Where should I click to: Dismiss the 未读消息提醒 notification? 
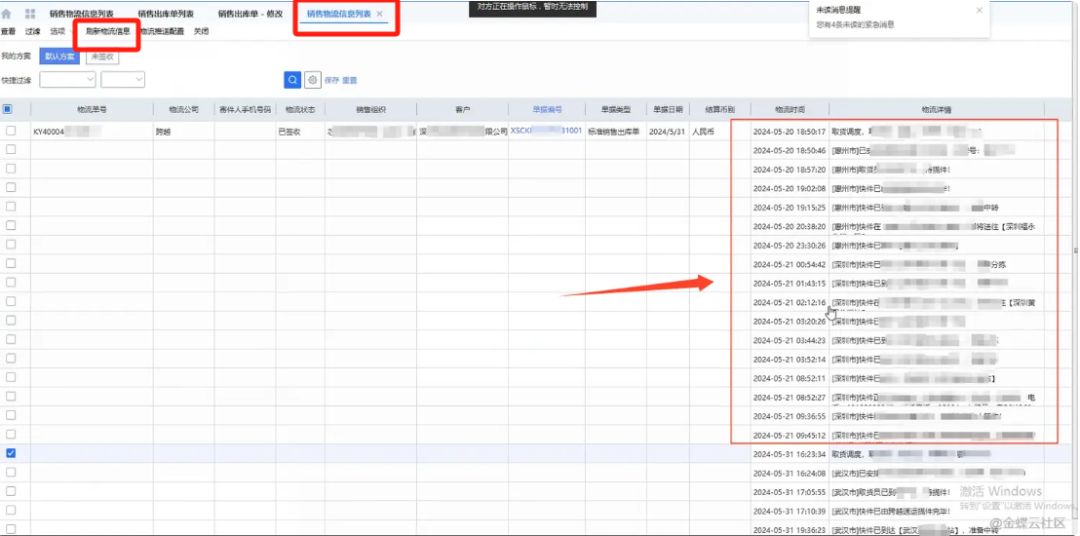click(x=979, y=10)
